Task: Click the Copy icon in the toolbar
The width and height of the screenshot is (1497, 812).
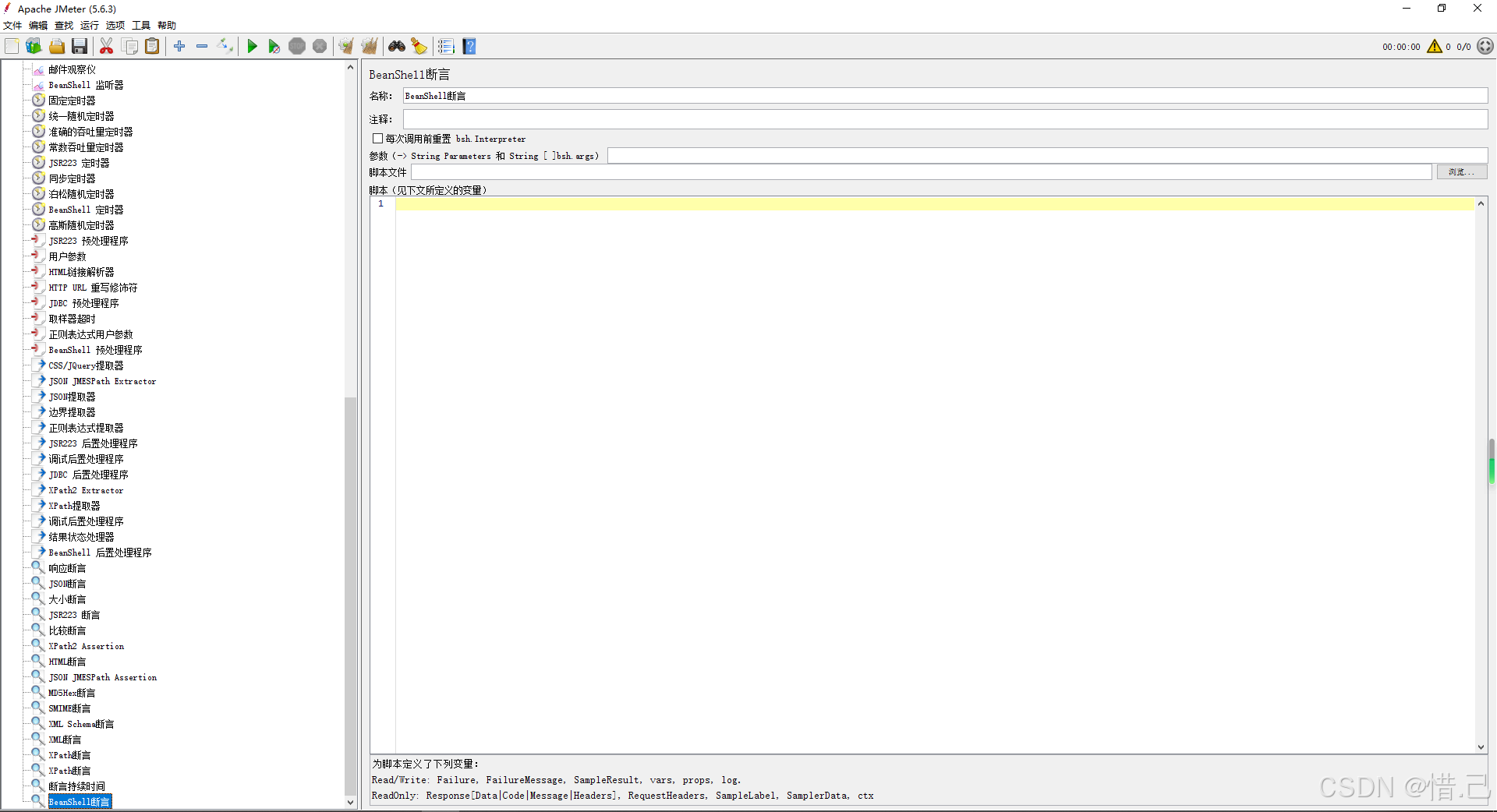Action: (130, 47)
